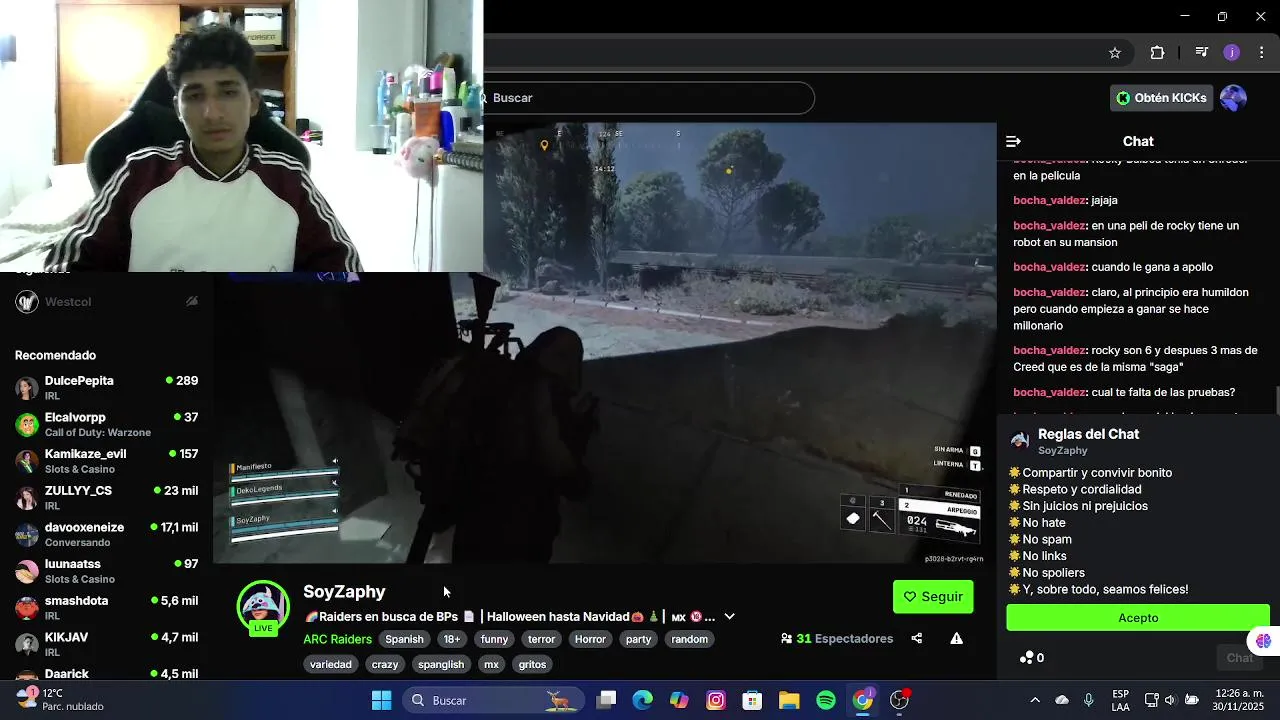
Task: Report the stream with the warning triangle icon
Action: [957, 639]
